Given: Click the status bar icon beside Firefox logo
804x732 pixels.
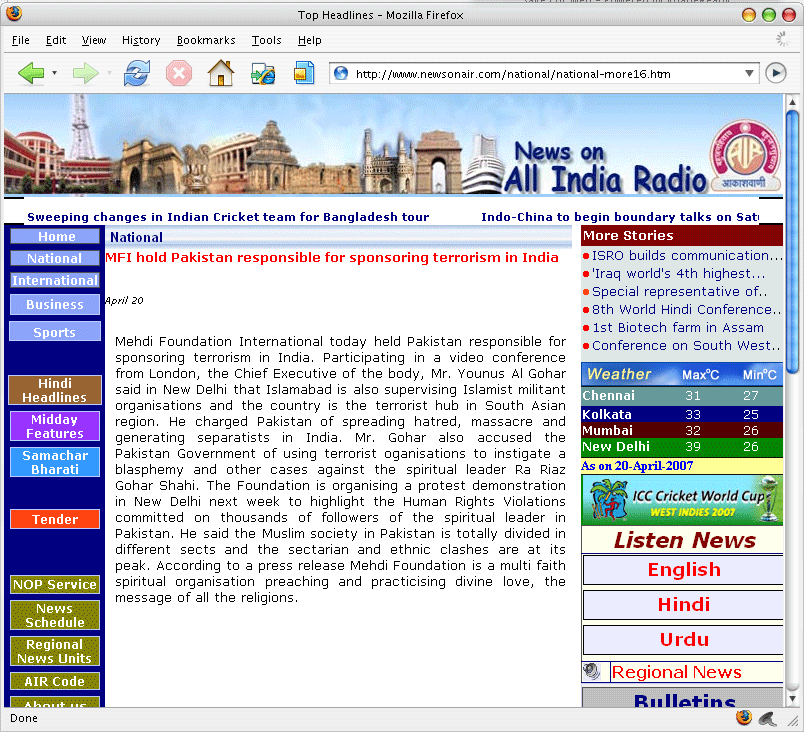Looking at the screenshot, I should (x=768, y=719).
